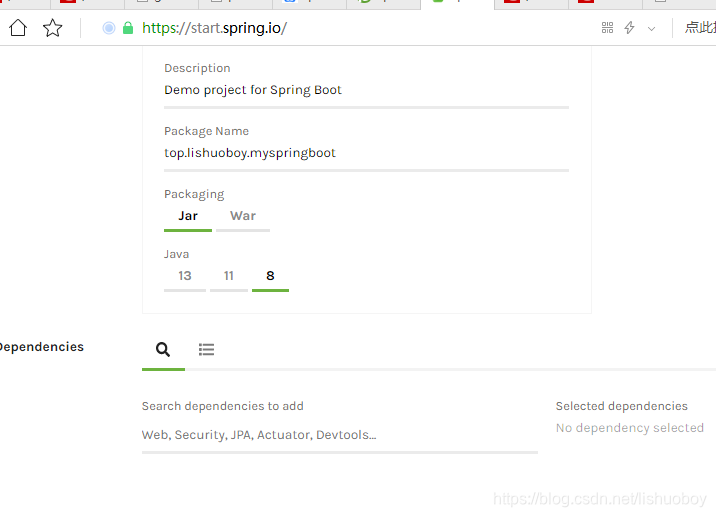Switch to dependency search tab (magnifier)
716x517 pixels.
pos(163,350)
